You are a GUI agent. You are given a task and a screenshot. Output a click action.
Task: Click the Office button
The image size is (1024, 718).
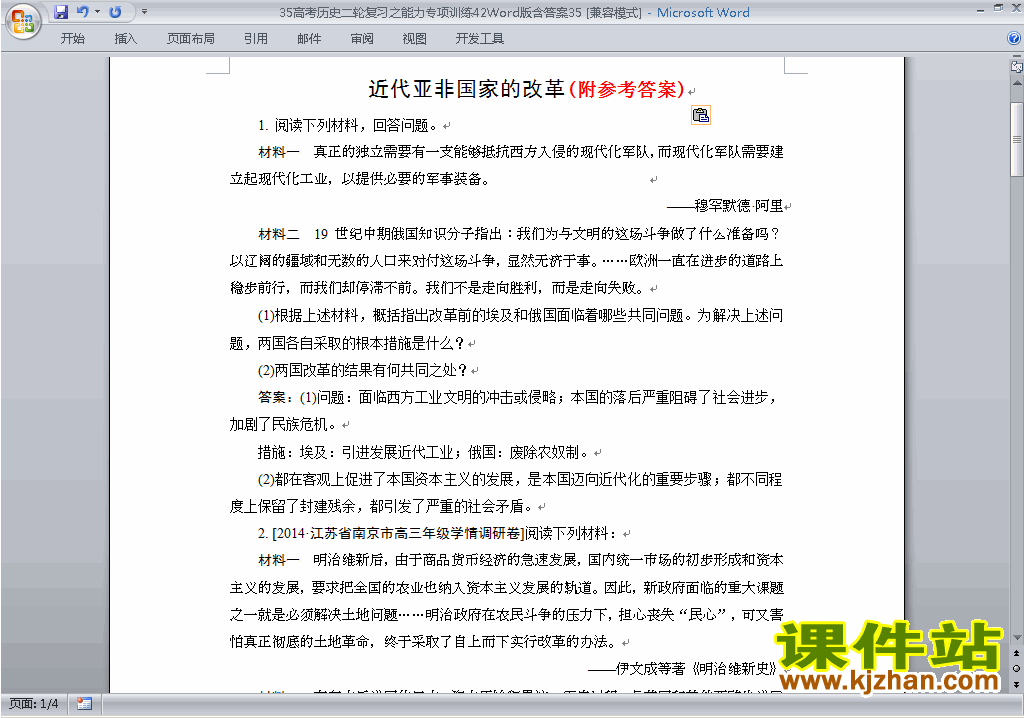point(22,22)
